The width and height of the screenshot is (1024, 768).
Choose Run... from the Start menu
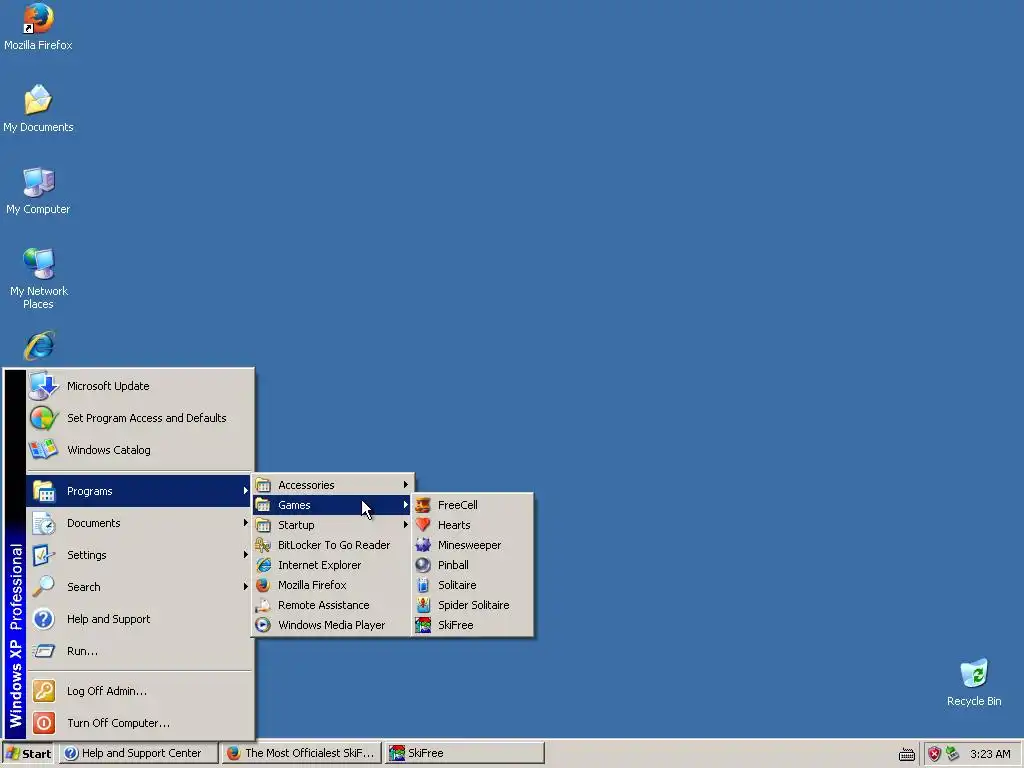point(139,650)
